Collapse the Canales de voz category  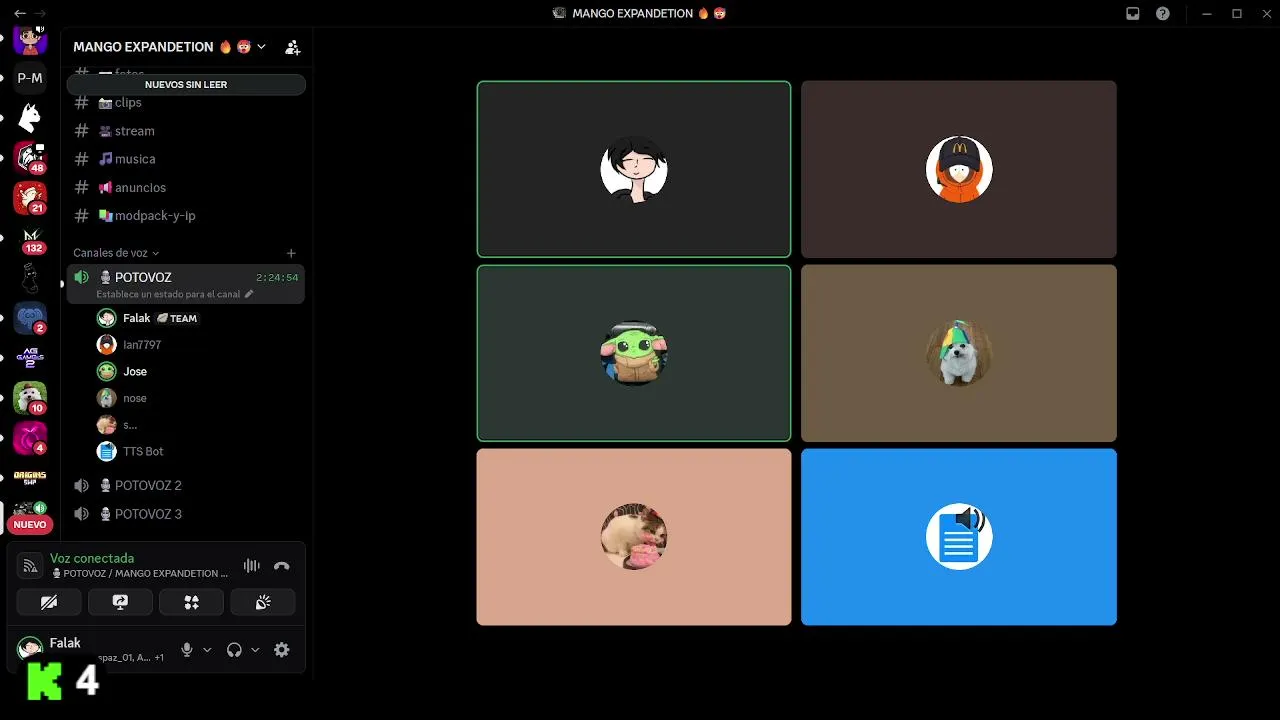(x=116, y=253)
